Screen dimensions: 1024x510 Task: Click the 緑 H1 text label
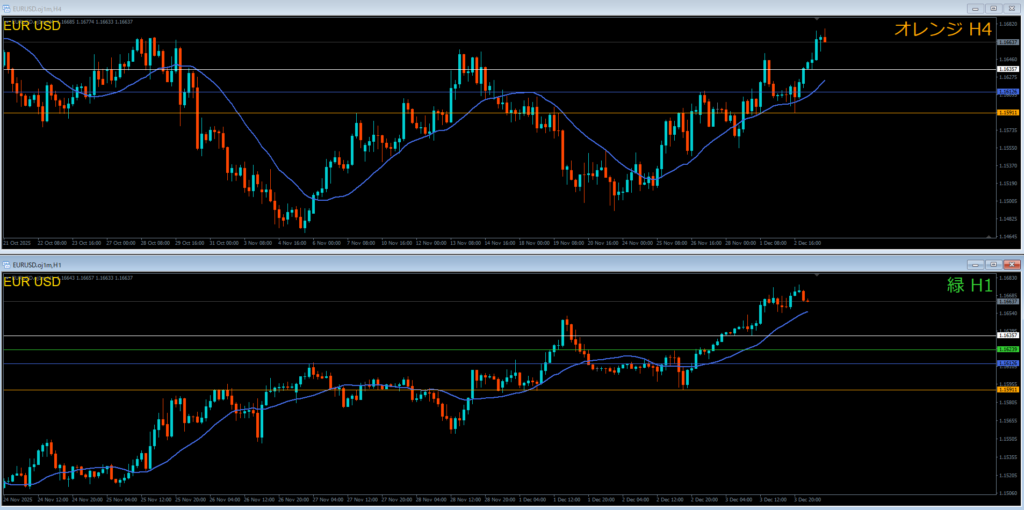pos(969,285)
